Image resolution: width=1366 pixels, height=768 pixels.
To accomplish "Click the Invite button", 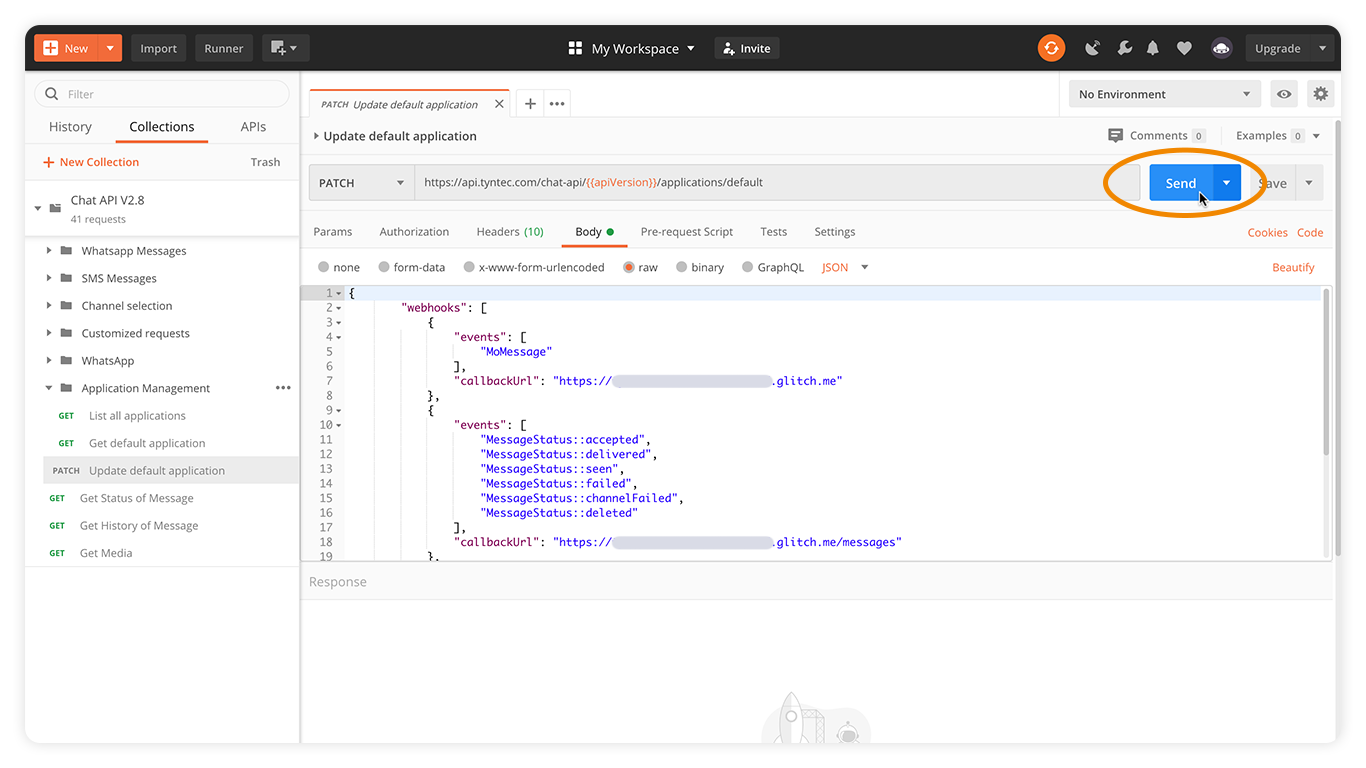I will pyautogui.click(x=746, y=48).
